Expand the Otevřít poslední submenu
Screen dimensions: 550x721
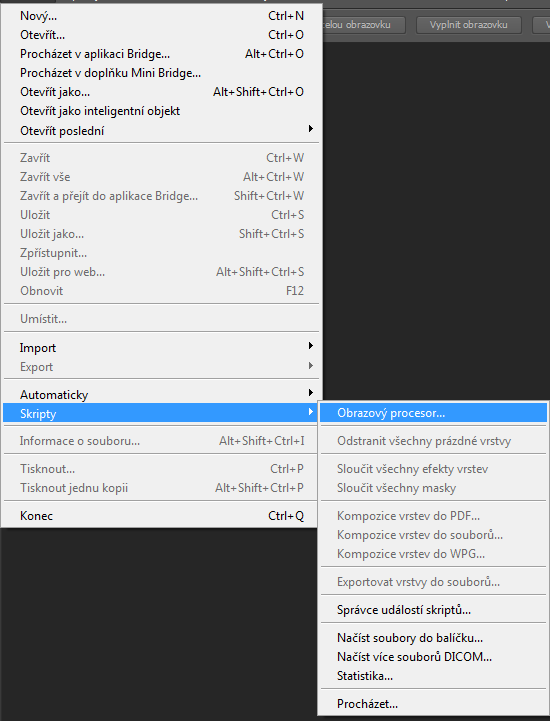tap(161, 131)
